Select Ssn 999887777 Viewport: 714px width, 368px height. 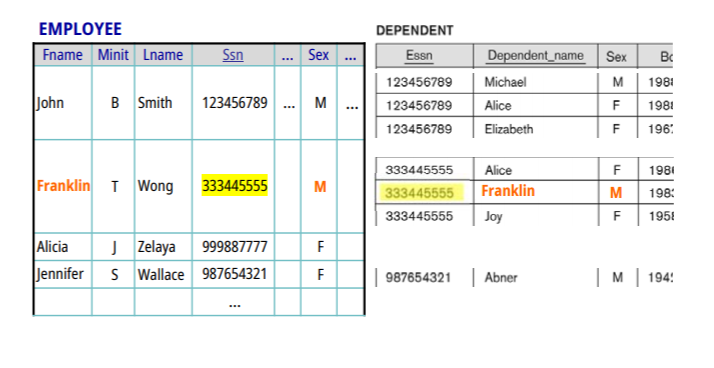click(235, 247)
